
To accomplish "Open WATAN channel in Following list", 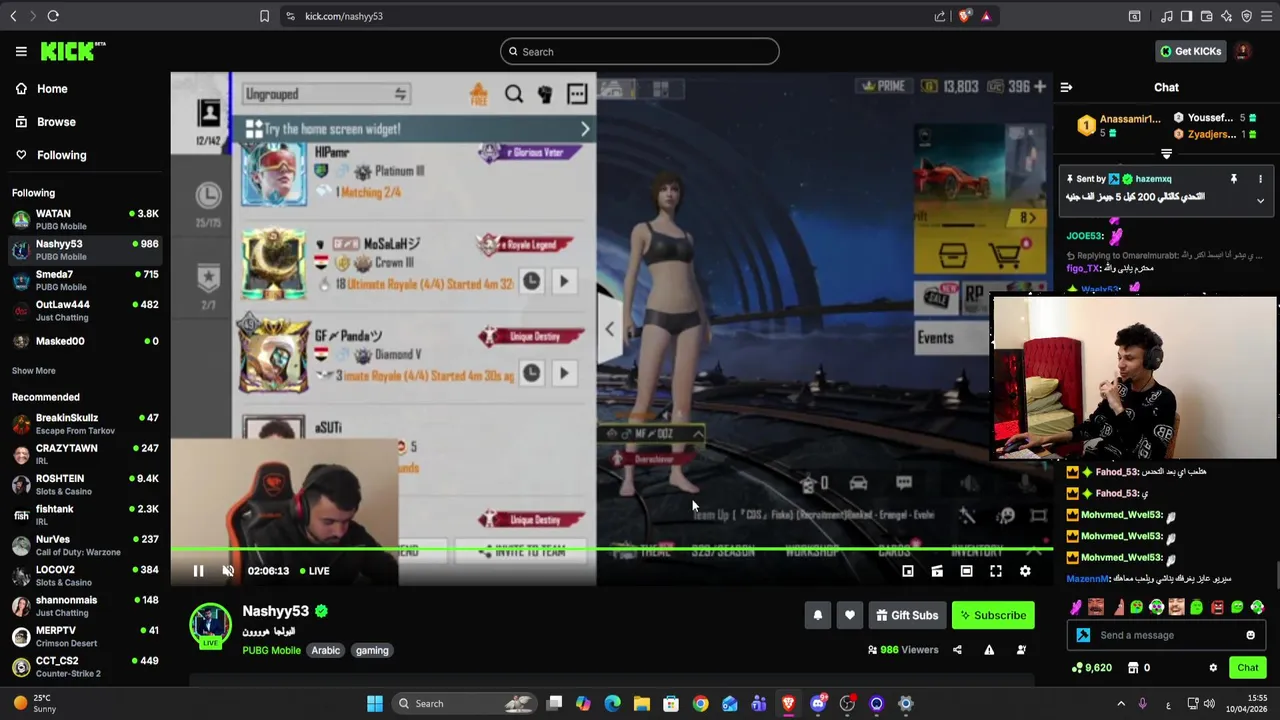I will tap(85, 219).
